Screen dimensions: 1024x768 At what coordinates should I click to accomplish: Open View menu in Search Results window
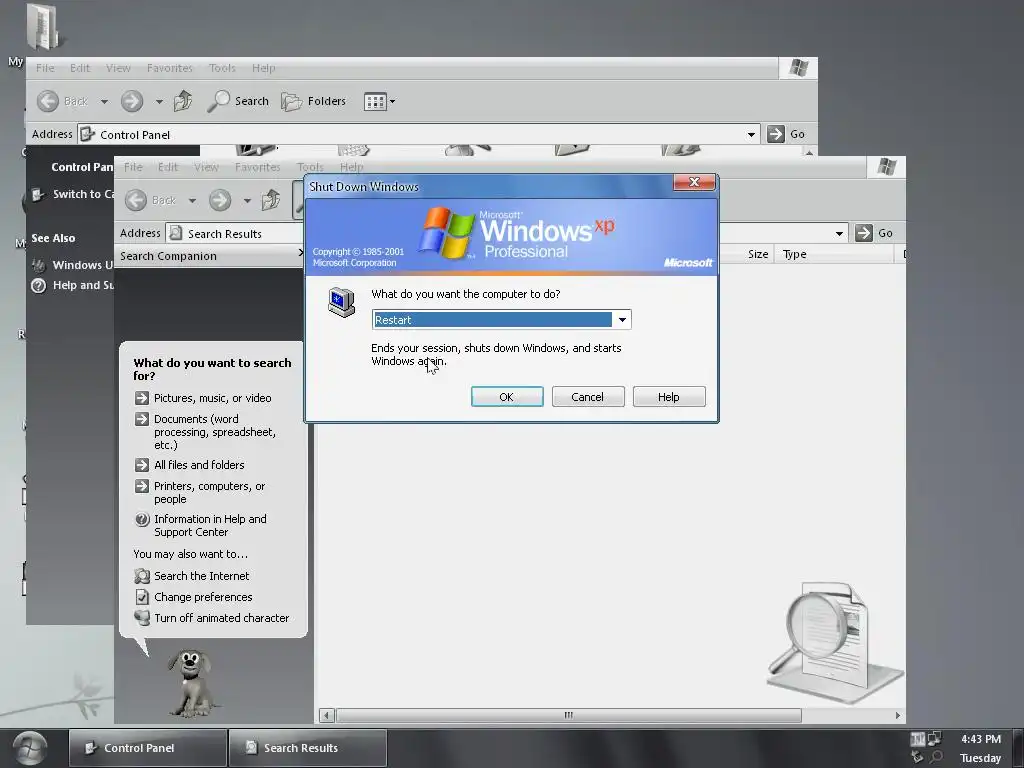(206, 167)
